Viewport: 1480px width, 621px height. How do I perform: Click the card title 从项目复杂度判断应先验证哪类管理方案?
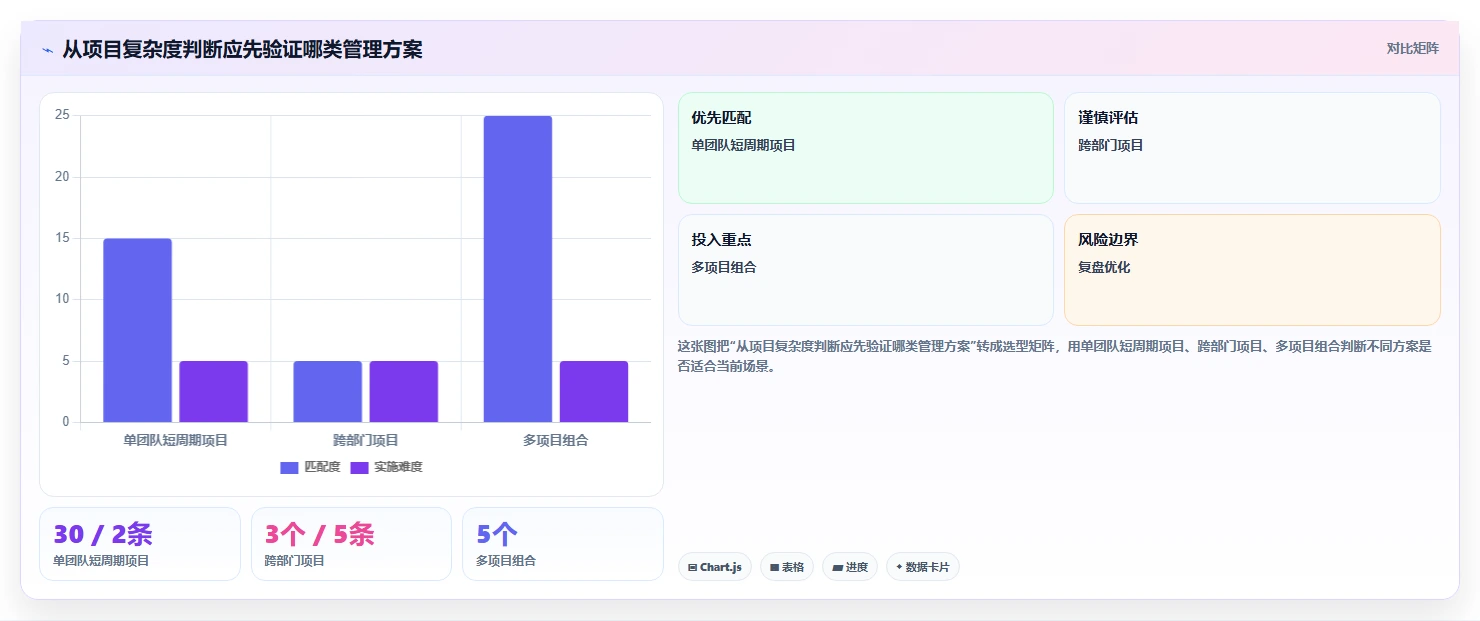(x=243, y=49)
